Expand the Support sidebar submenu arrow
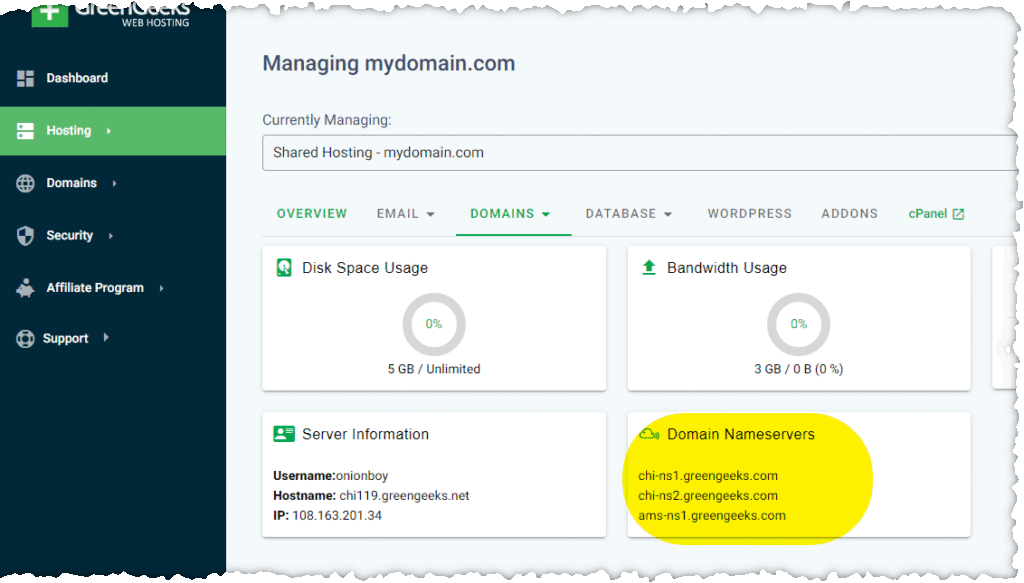The width and height of the screenshot is (1024, 583). [106, 338]
